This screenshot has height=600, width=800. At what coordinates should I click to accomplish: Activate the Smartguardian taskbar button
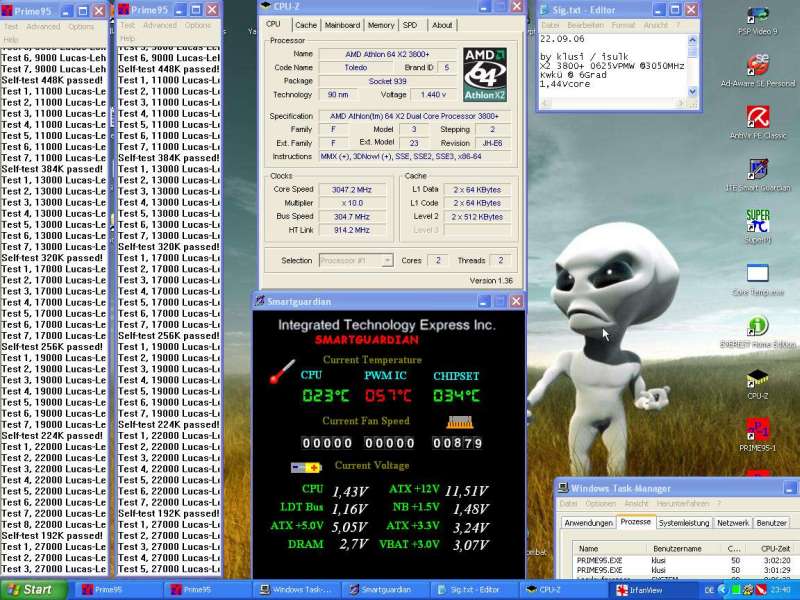385,590
